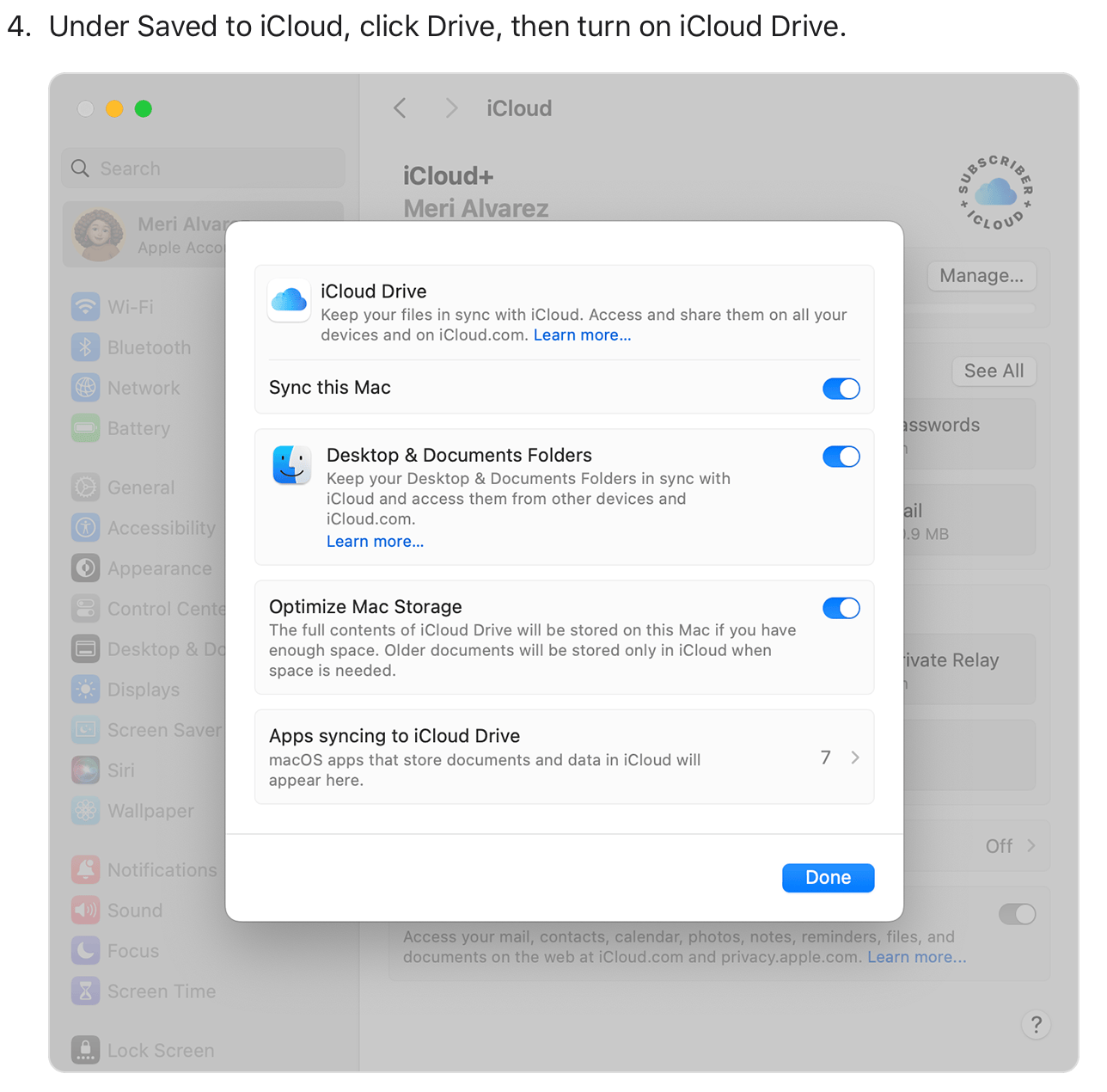This screenshot has width=1107, height=1092.
Task: Open the Wallpaper flower icon
Action: click(x=85, y=810)
